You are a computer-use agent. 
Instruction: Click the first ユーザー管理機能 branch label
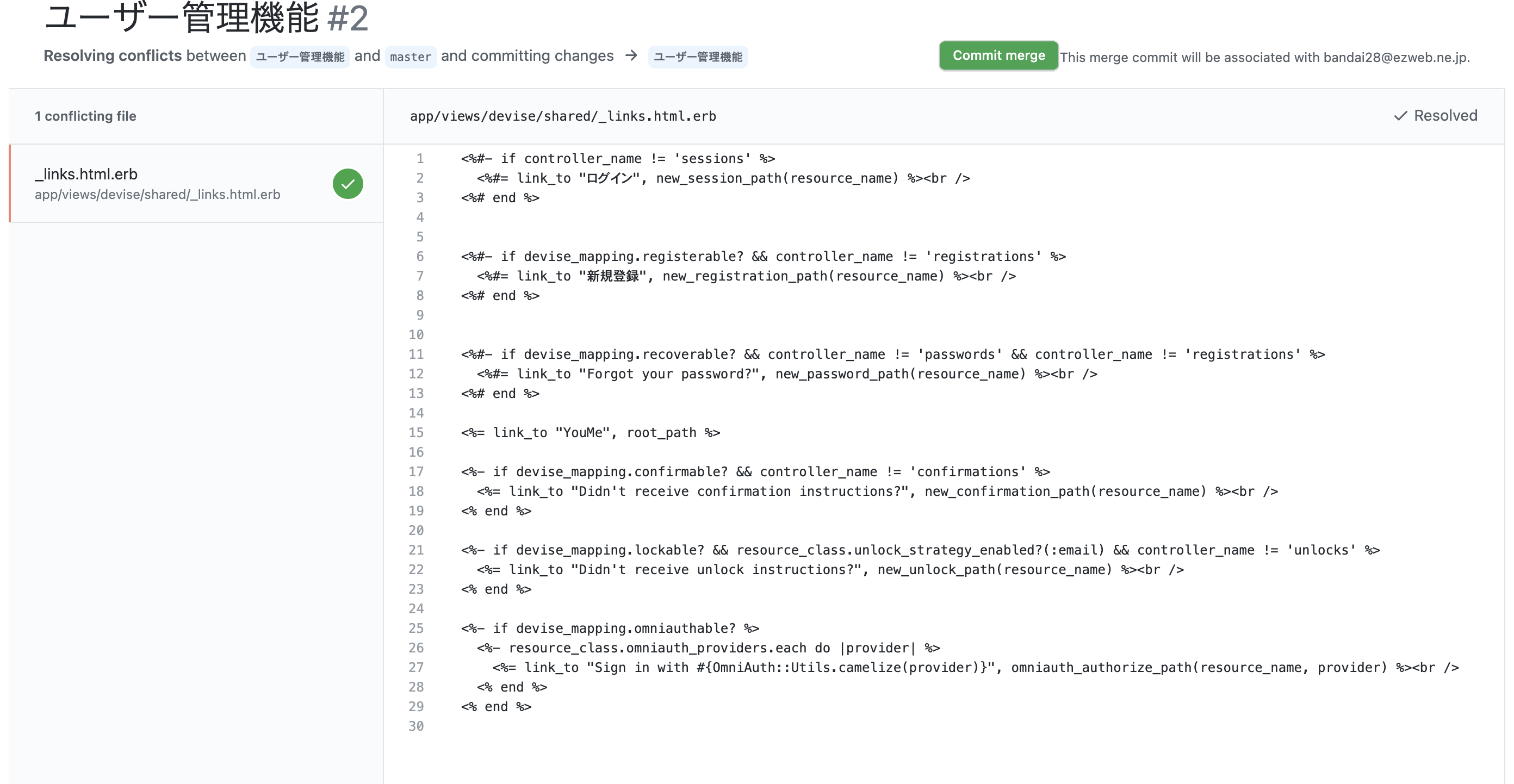click(300, 57)
